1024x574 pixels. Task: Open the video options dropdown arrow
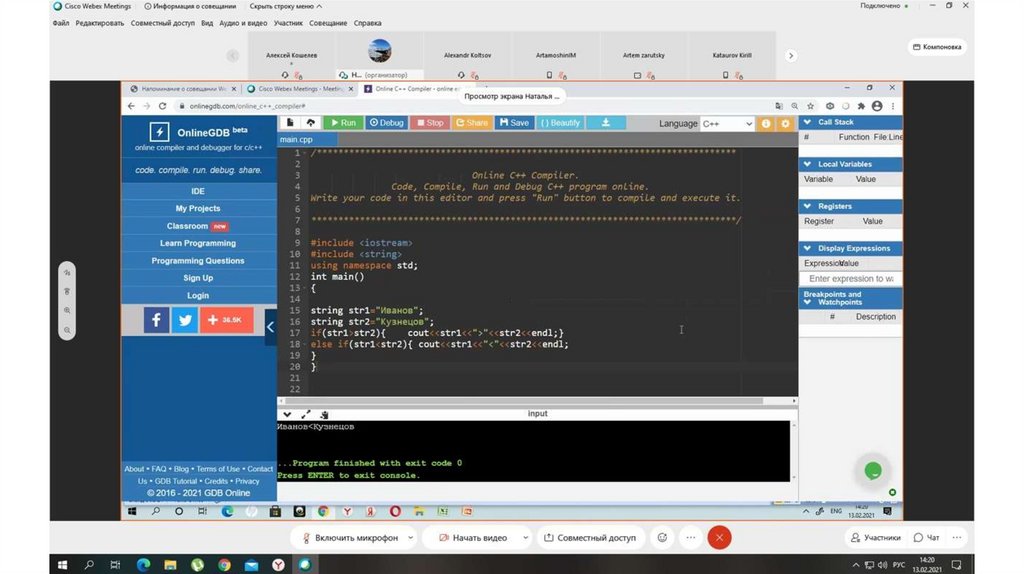tap(525, 537)
